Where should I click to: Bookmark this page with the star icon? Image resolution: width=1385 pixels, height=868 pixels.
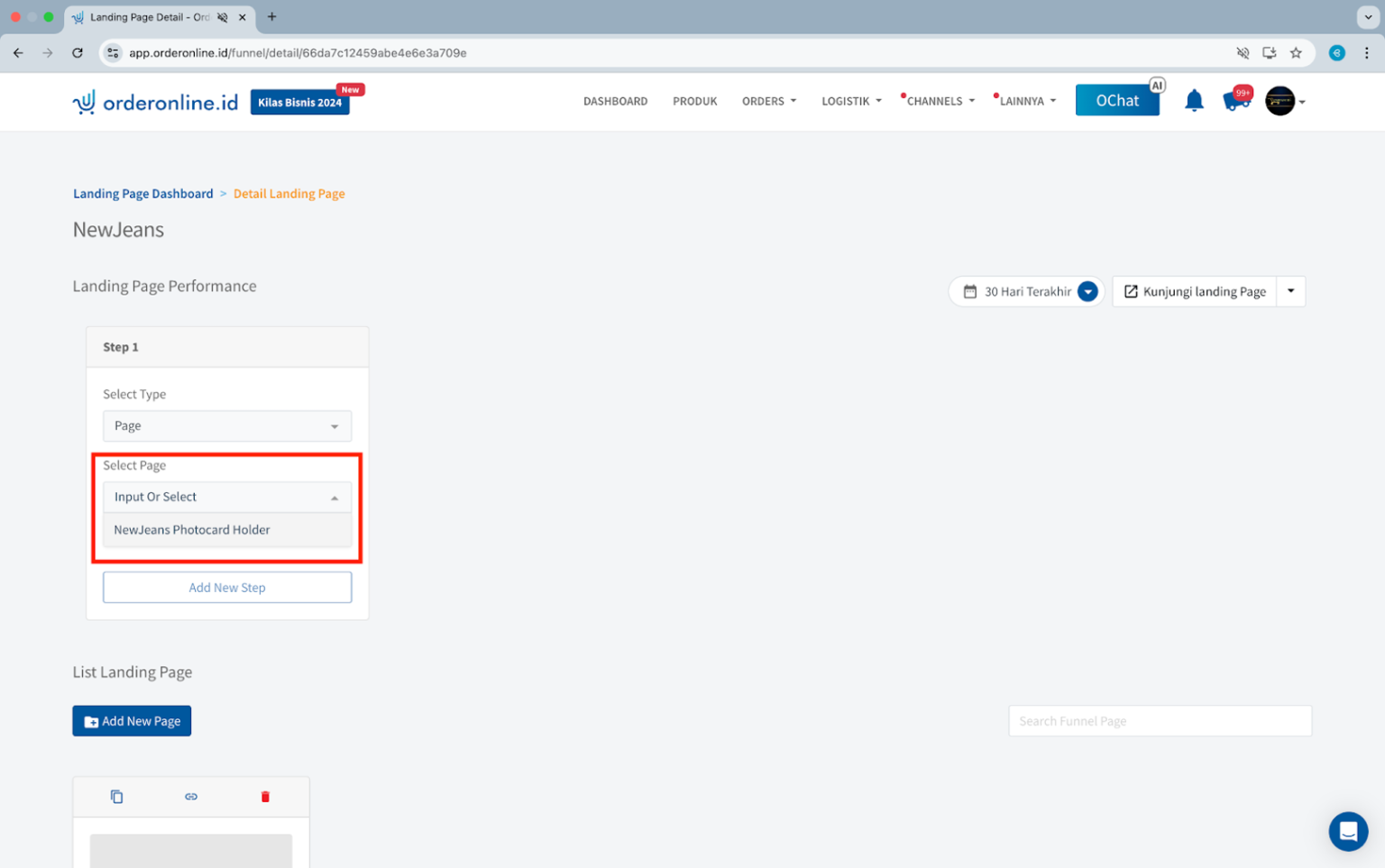pos(1296,53)
